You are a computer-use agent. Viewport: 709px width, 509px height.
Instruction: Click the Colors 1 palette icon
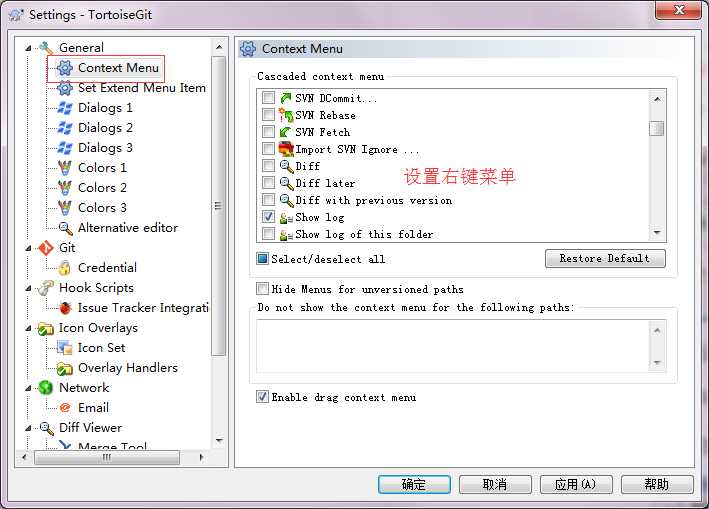tap(65, 168)
